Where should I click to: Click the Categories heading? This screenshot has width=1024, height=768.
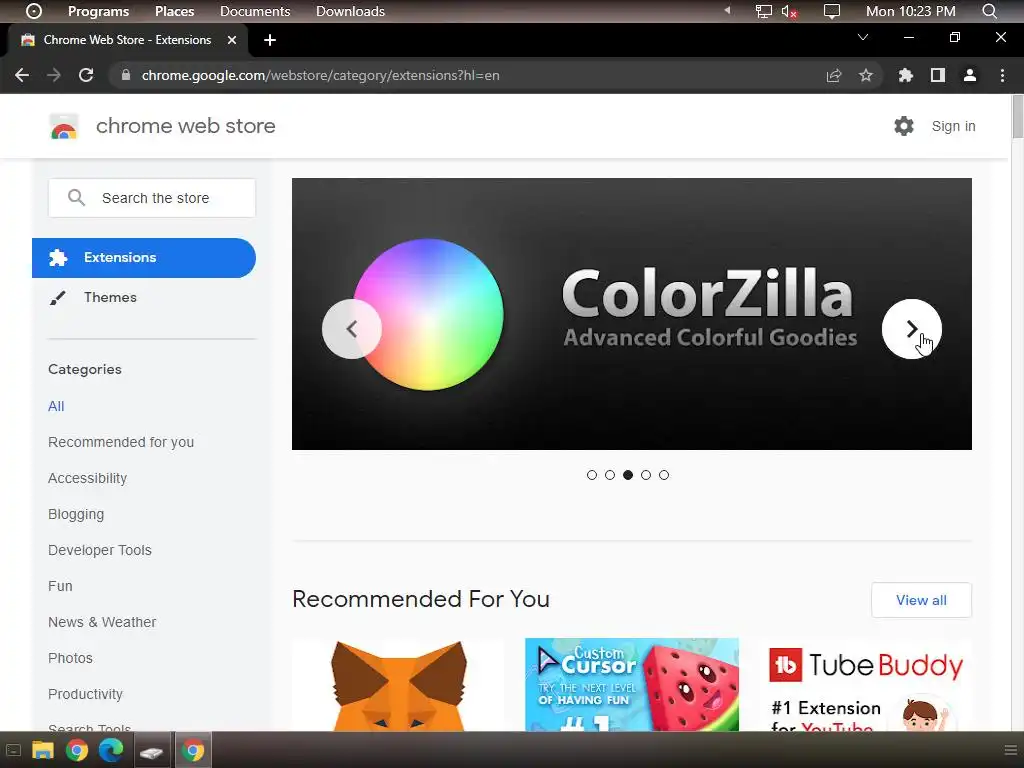click(x=85, y=370)
